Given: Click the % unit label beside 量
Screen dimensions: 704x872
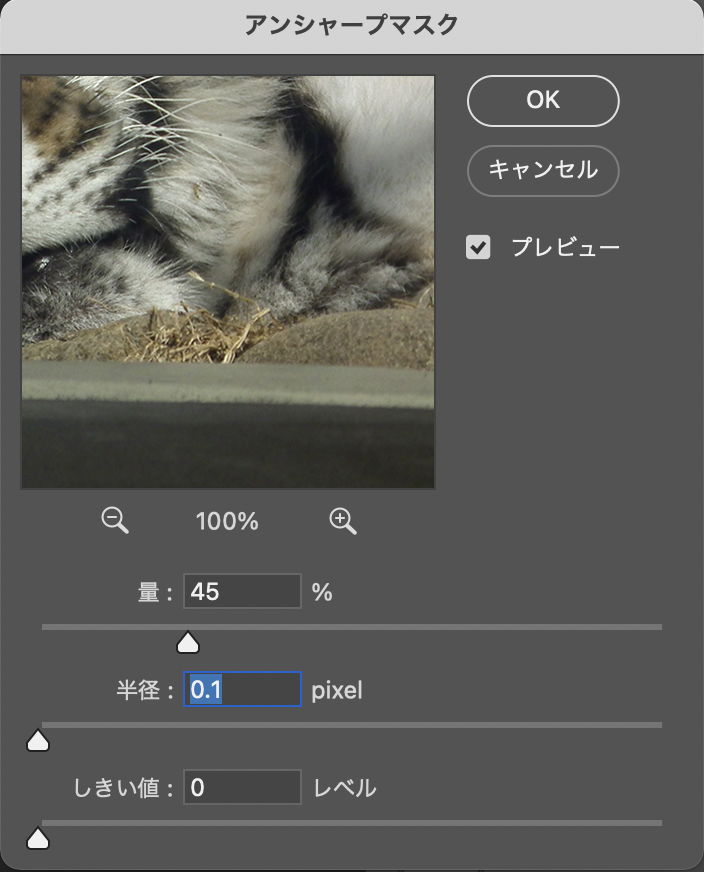Looking at the screenshot, I should coord(322,593).
